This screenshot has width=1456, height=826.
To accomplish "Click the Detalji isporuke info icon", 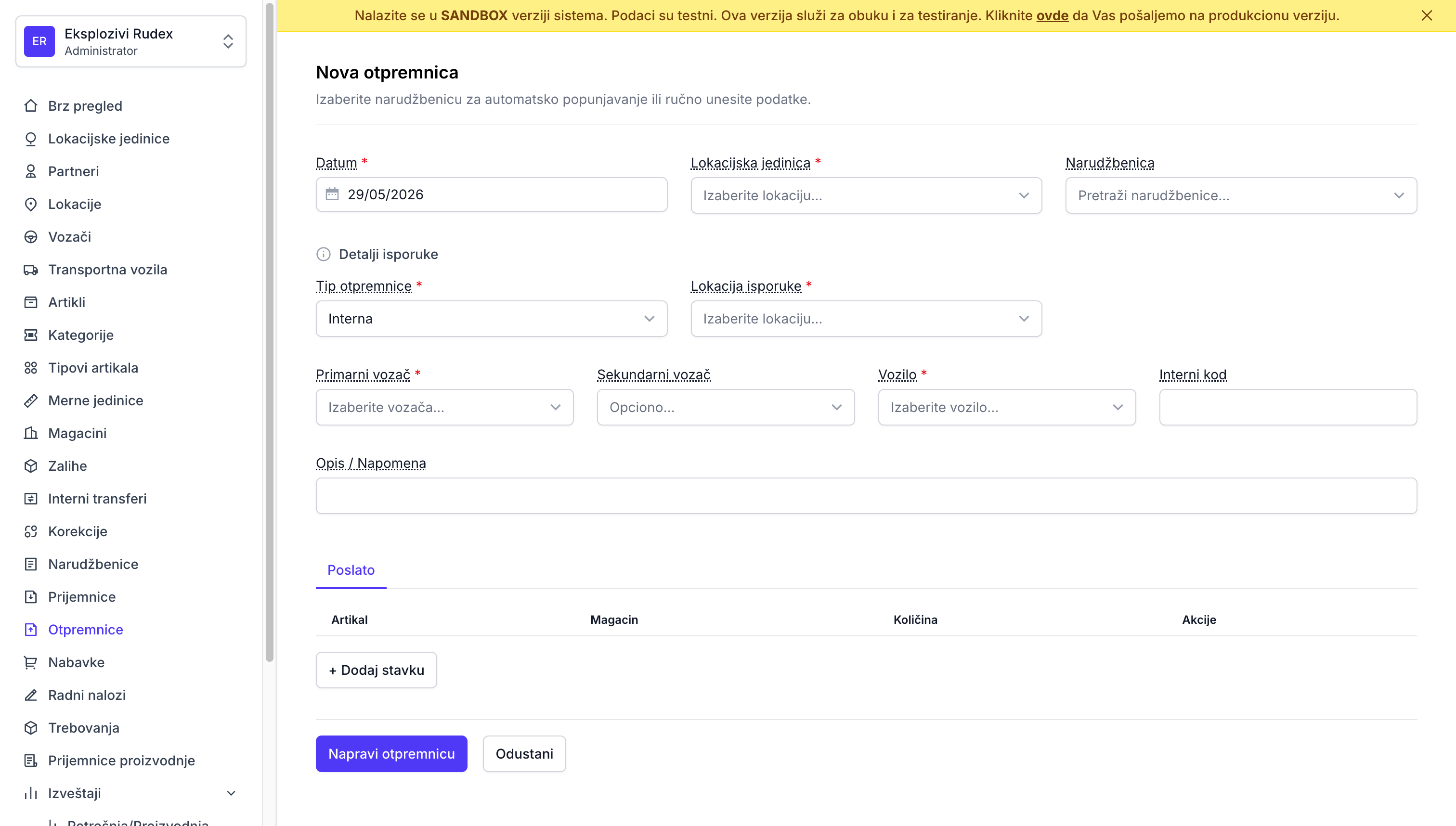I will tap(324, 254).
